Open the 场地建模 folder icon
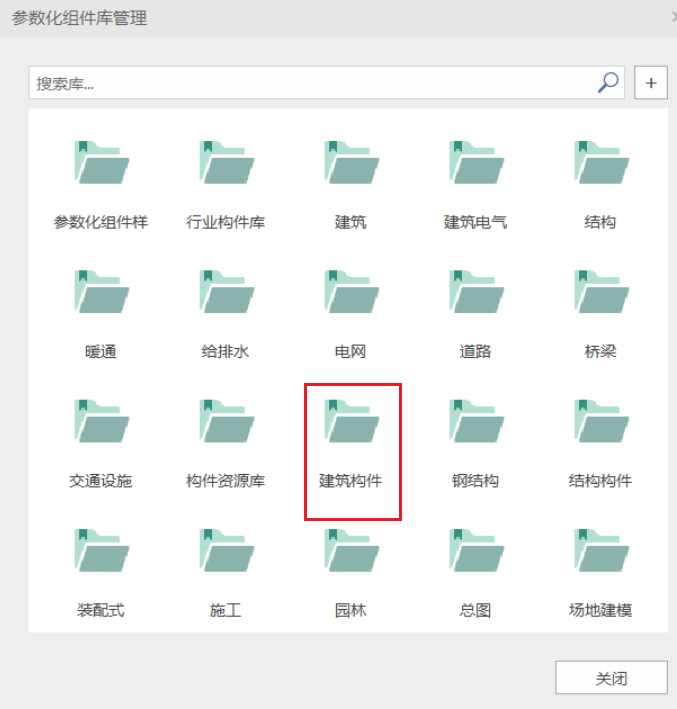 click(601, 550)
